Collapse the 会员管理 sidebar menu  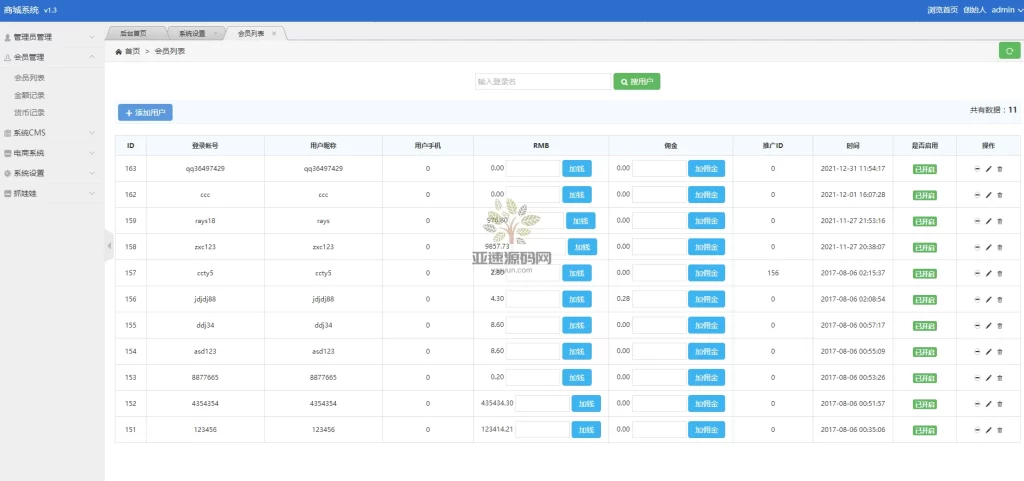tap(52, 57)
